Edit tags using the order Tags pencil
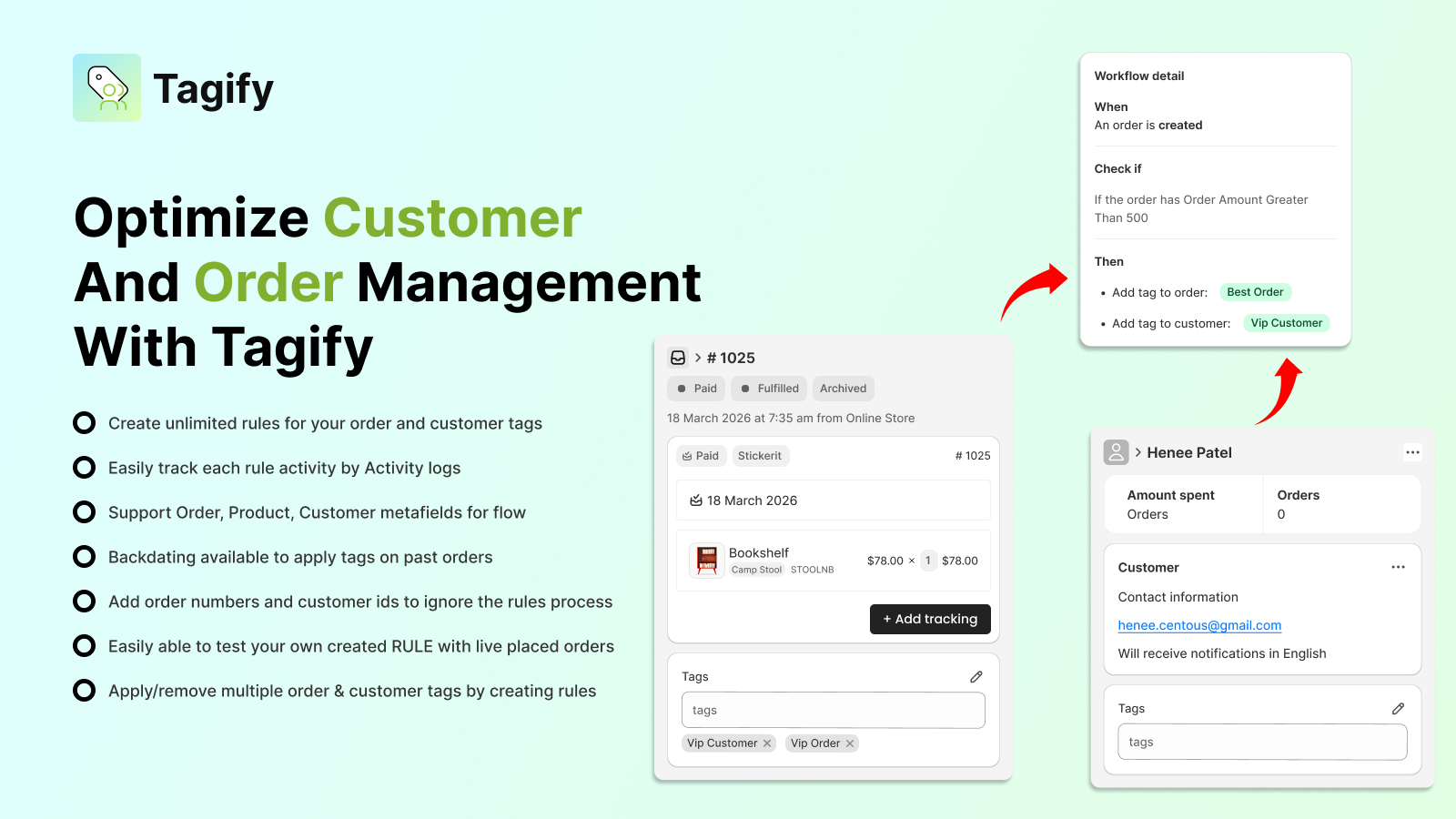The width and height of the screenshot is (1456, 819). coord(976,677)
